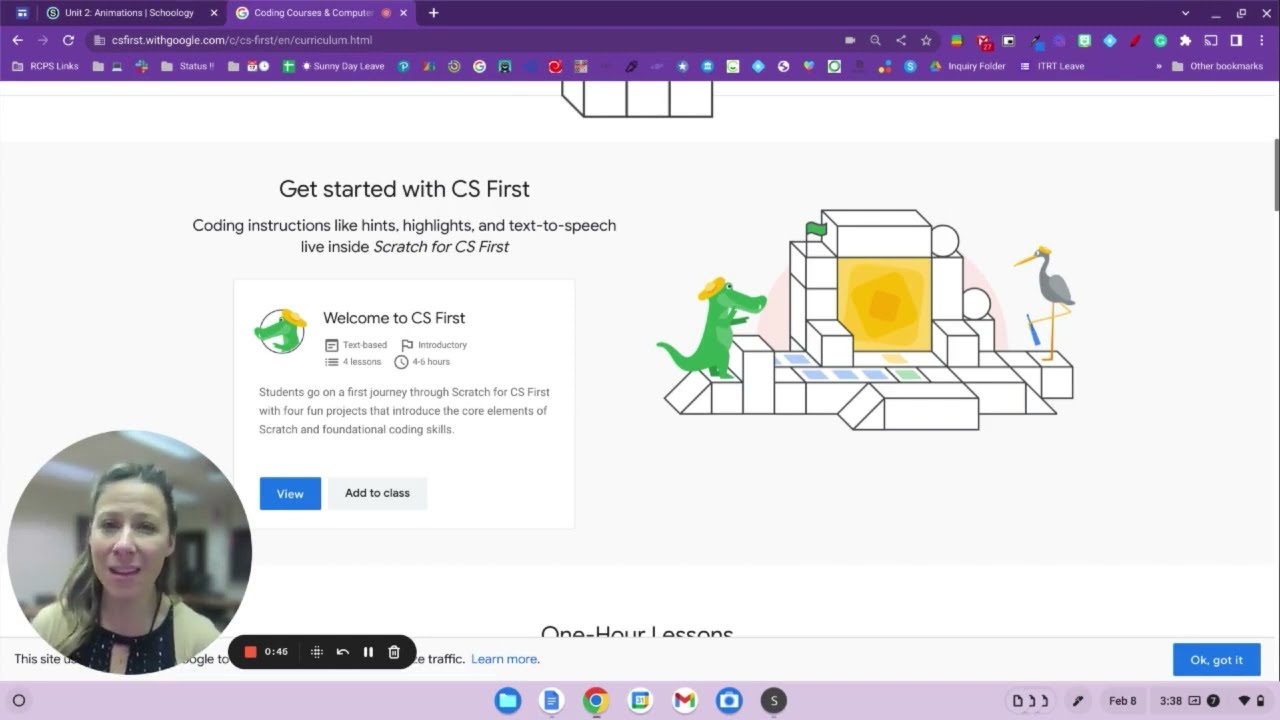Open the side panel icon
The width and height of the screenshot is (1280, 720).
(x=1236, y=40)
